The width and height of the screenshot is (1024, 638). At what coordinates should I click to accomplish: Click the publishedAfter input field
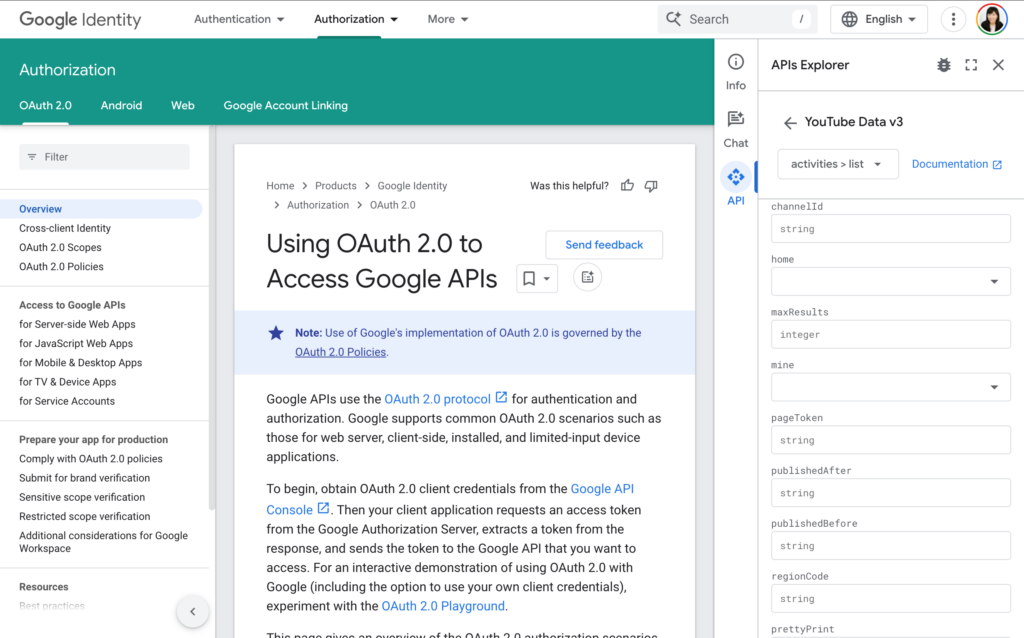pos(891,493)
